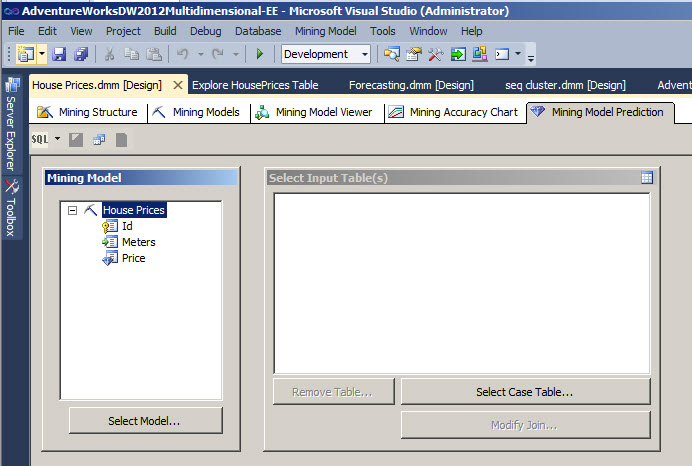Screen dimensions: 692x466
Task: Open the Debug menu
Action: click(206, 31)
